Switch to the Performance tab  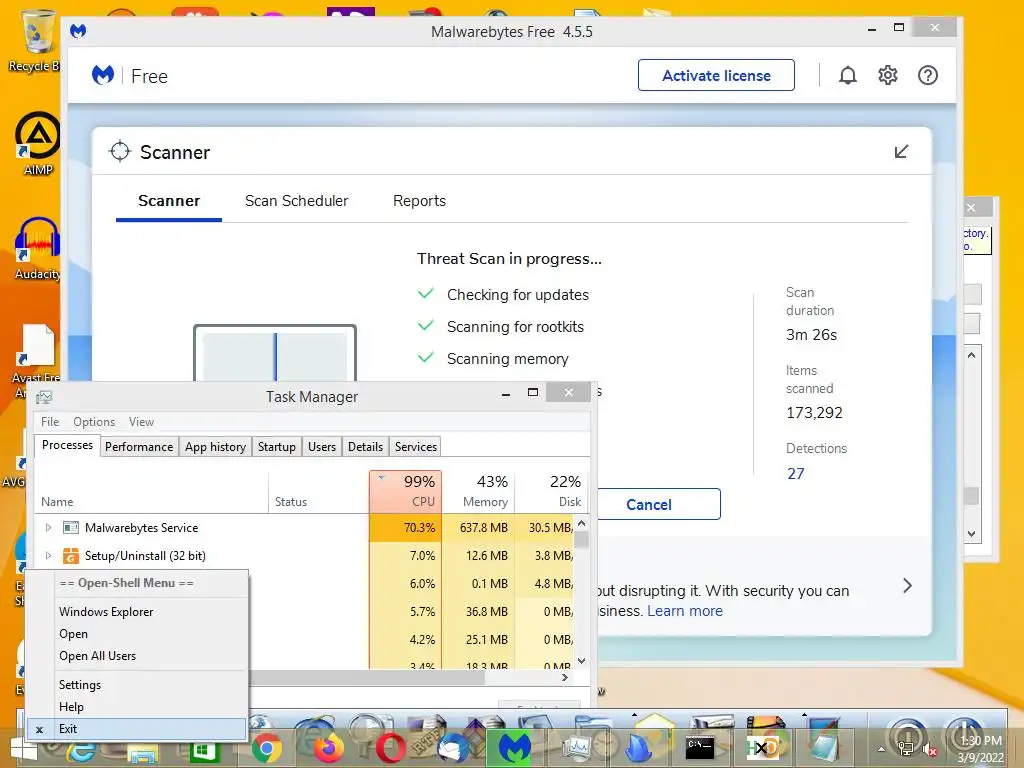(x=139, y=447)
